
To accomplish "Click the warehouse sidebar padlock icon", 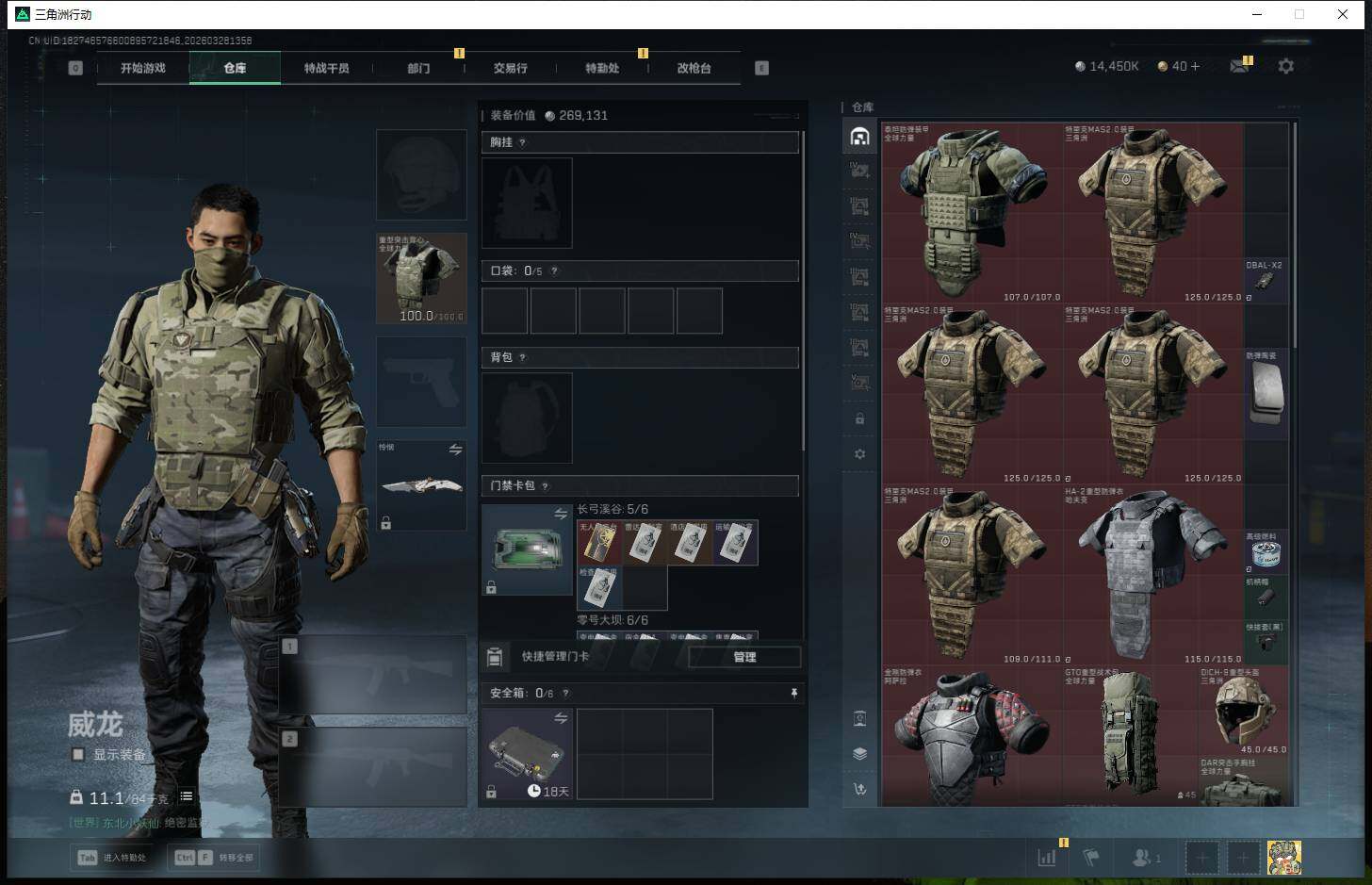I will (x=859, y=418).
